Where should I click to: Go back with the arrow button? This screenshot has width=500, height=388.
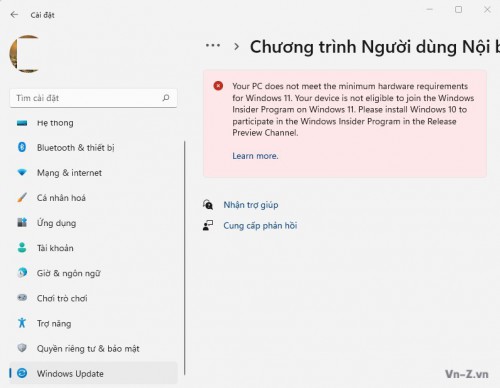(14, 15)
